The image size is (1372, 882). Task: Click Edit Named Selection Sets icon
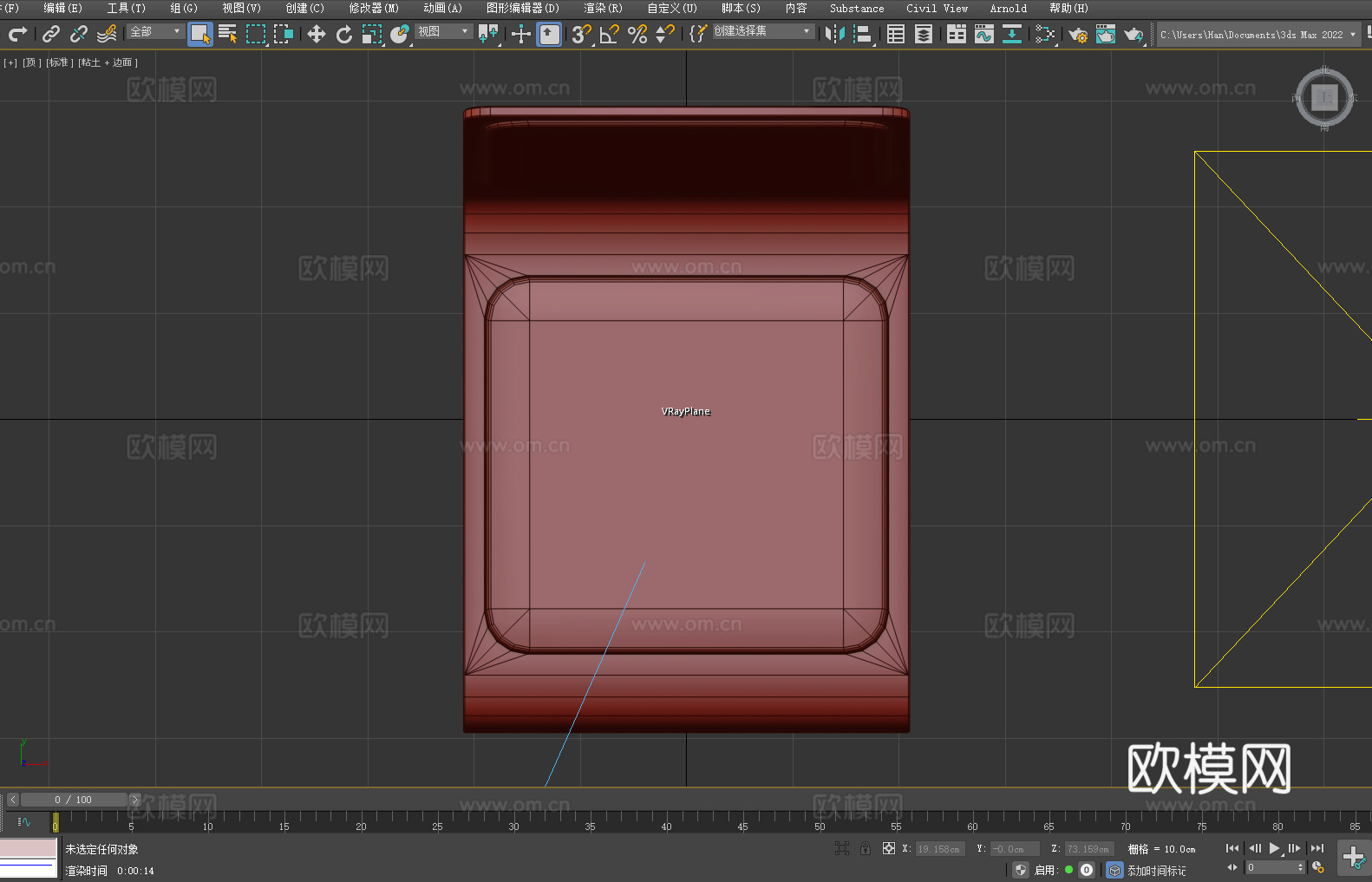point(698,34)
